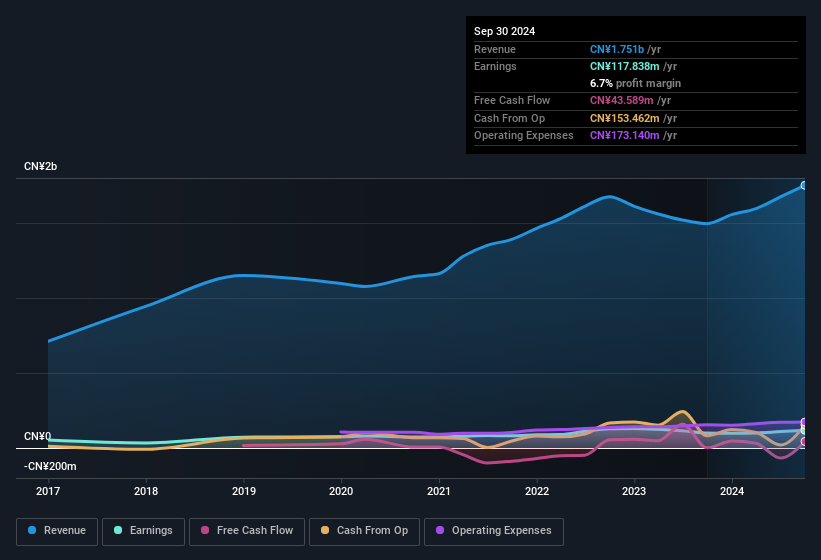Toggle the Earnings legend button
821x560 pixels.
pos(143,531)
